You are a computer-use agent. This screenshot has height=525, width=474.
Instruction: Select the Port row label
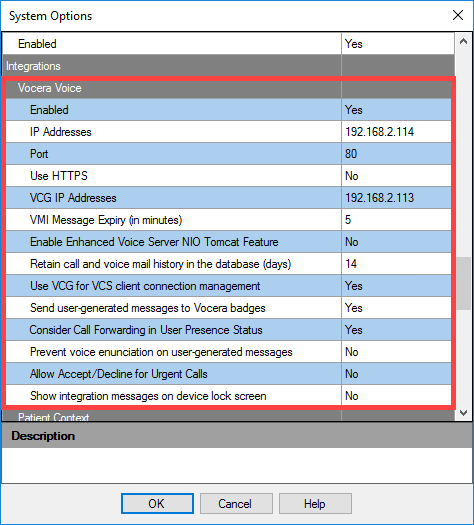point(39,154)
